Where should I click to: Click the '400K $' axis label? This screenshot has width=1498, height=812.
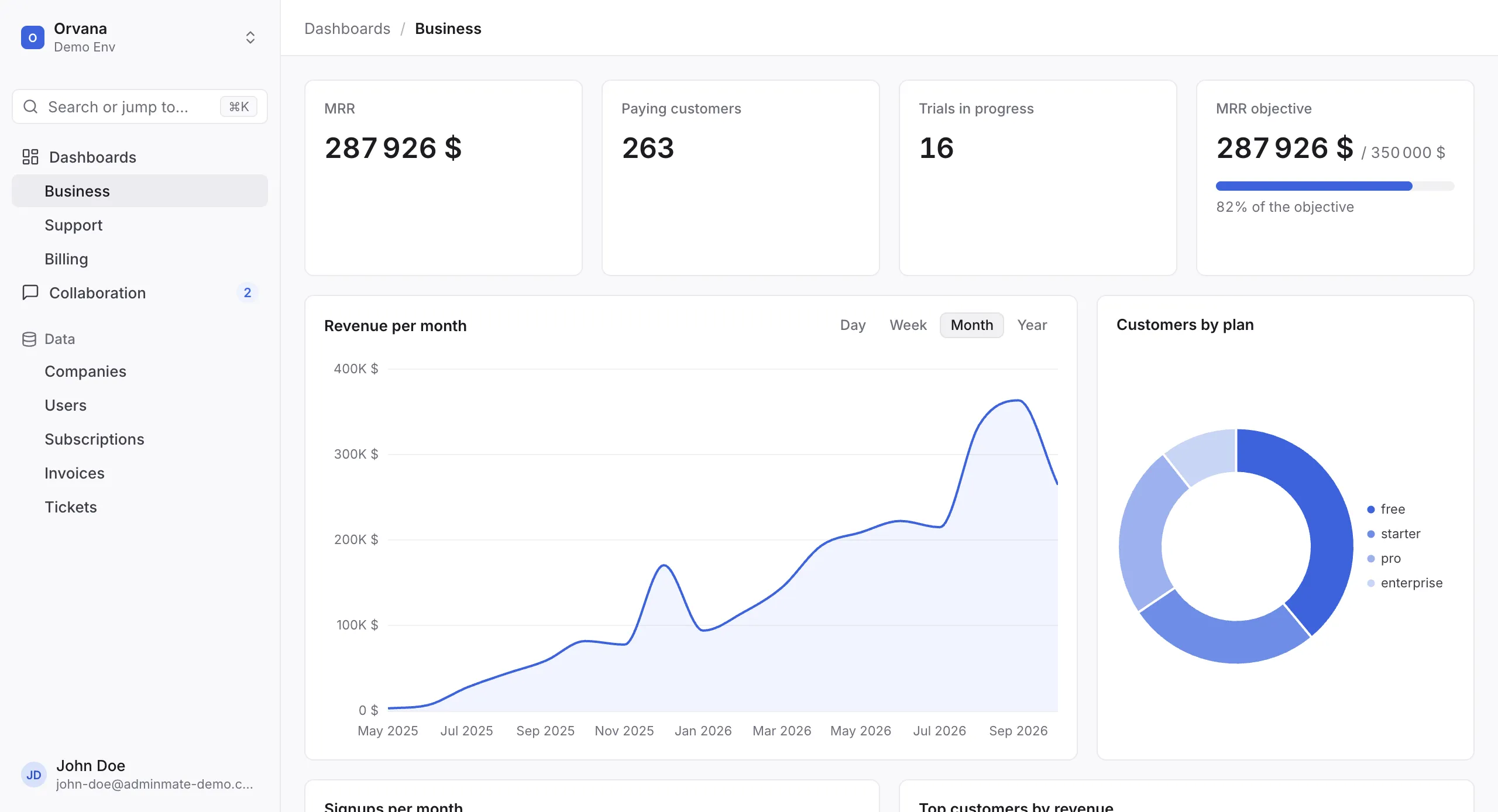[356, 369]
